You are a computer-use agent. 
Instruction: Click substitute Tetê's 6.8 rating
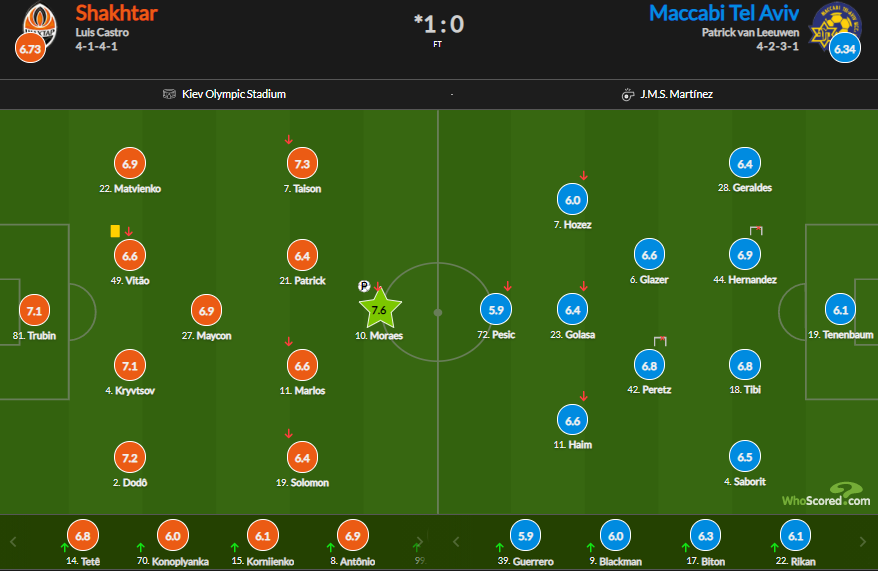click(83, 536)
